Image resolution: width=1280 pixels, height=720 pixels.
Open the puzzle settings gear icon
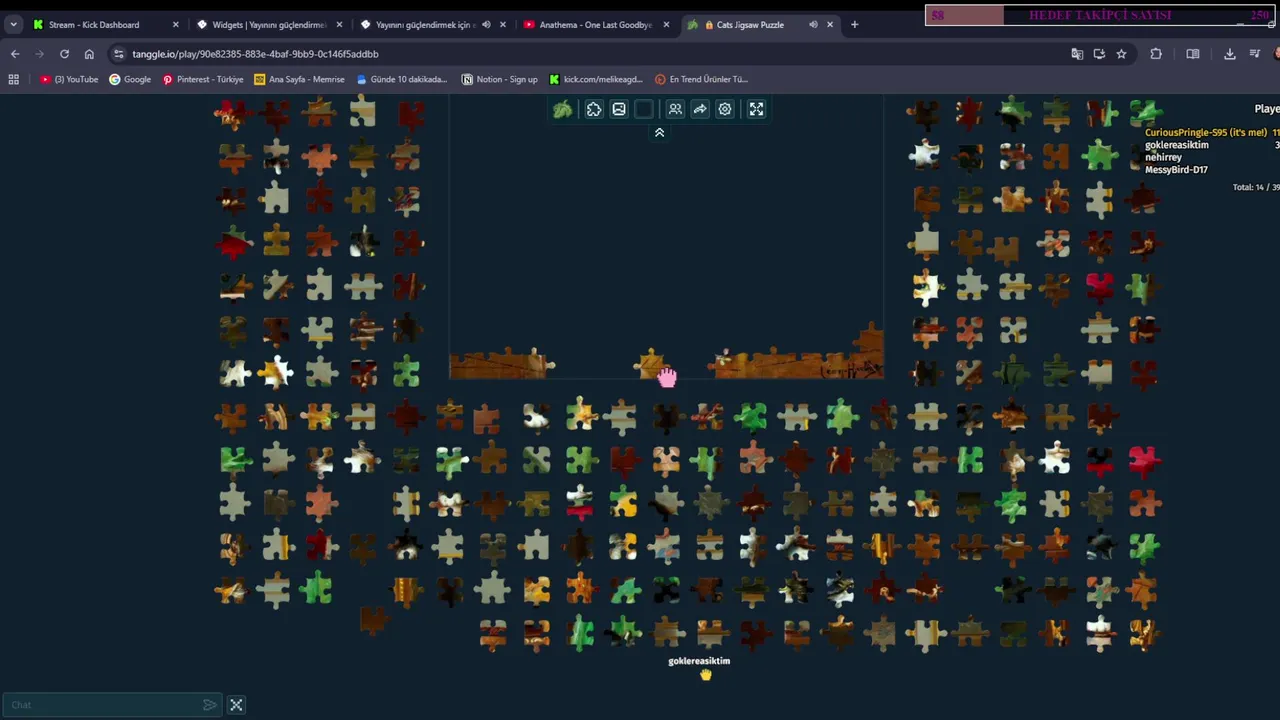click(x=725, y=109)
